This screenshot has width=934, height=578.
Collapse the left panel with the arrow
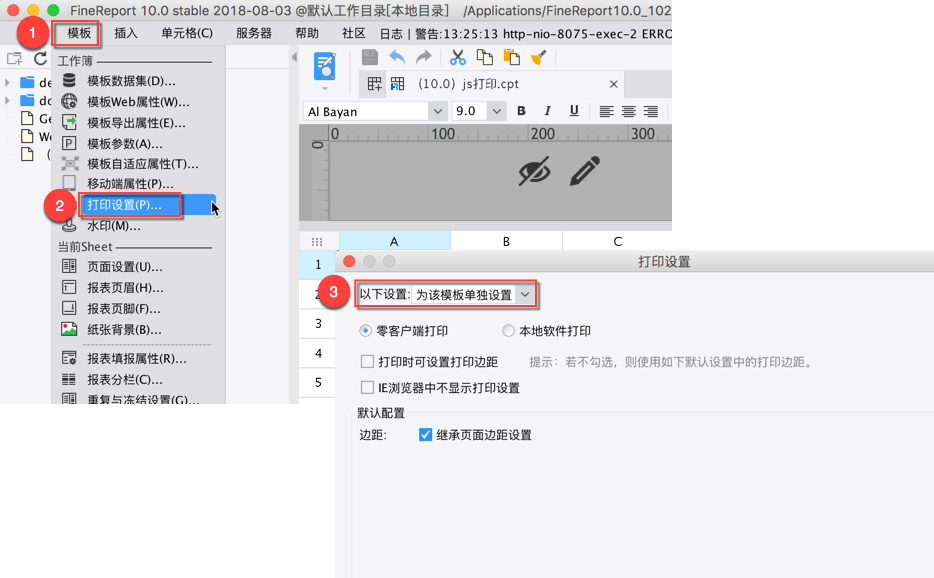294,57
